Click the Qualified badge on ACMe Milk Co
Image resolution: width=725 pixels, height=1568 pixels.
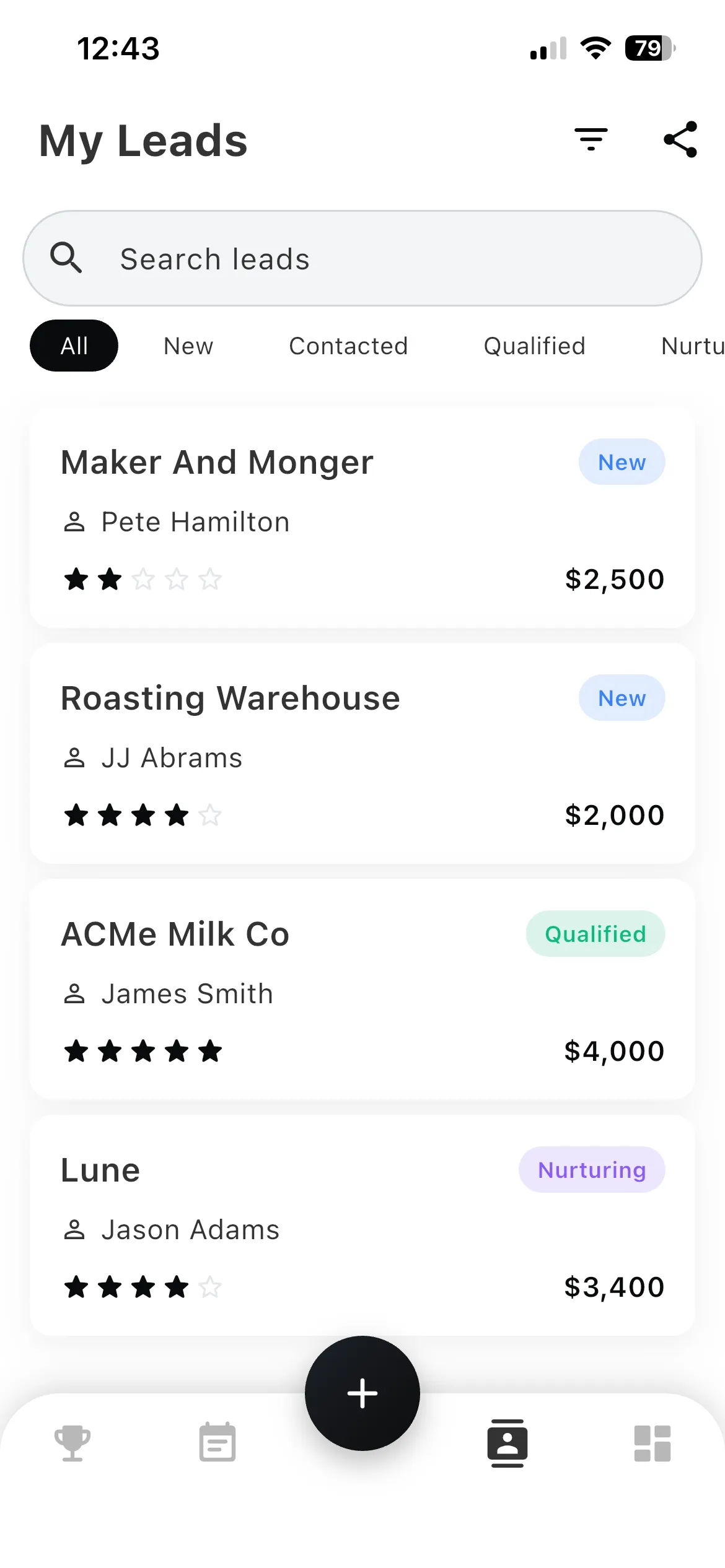point(595,933)
